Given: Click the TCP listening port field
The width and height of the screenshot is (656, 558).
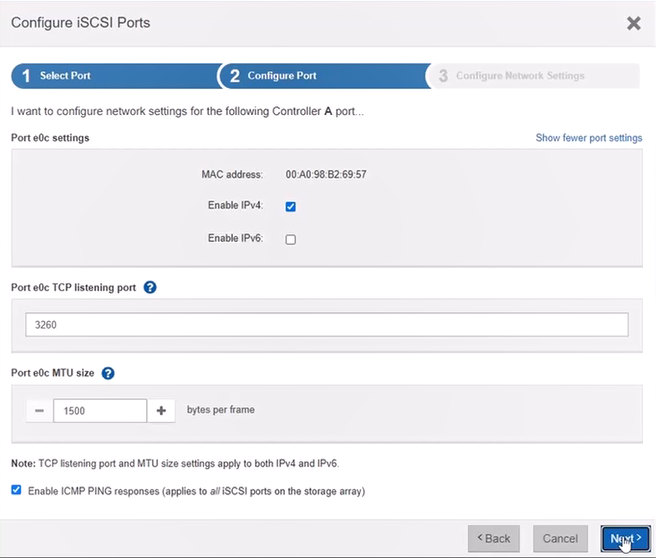Looking at the screenshot, I should coord(326,325).
